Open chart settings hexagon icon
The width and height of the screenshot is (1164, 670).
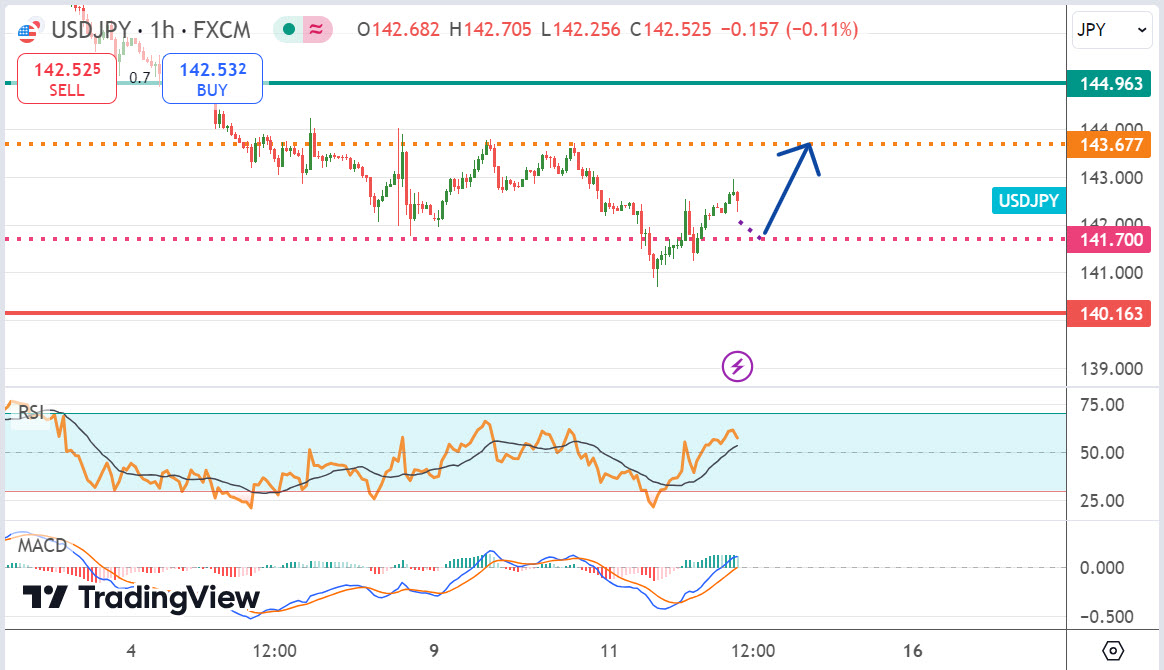point(1115,651)
